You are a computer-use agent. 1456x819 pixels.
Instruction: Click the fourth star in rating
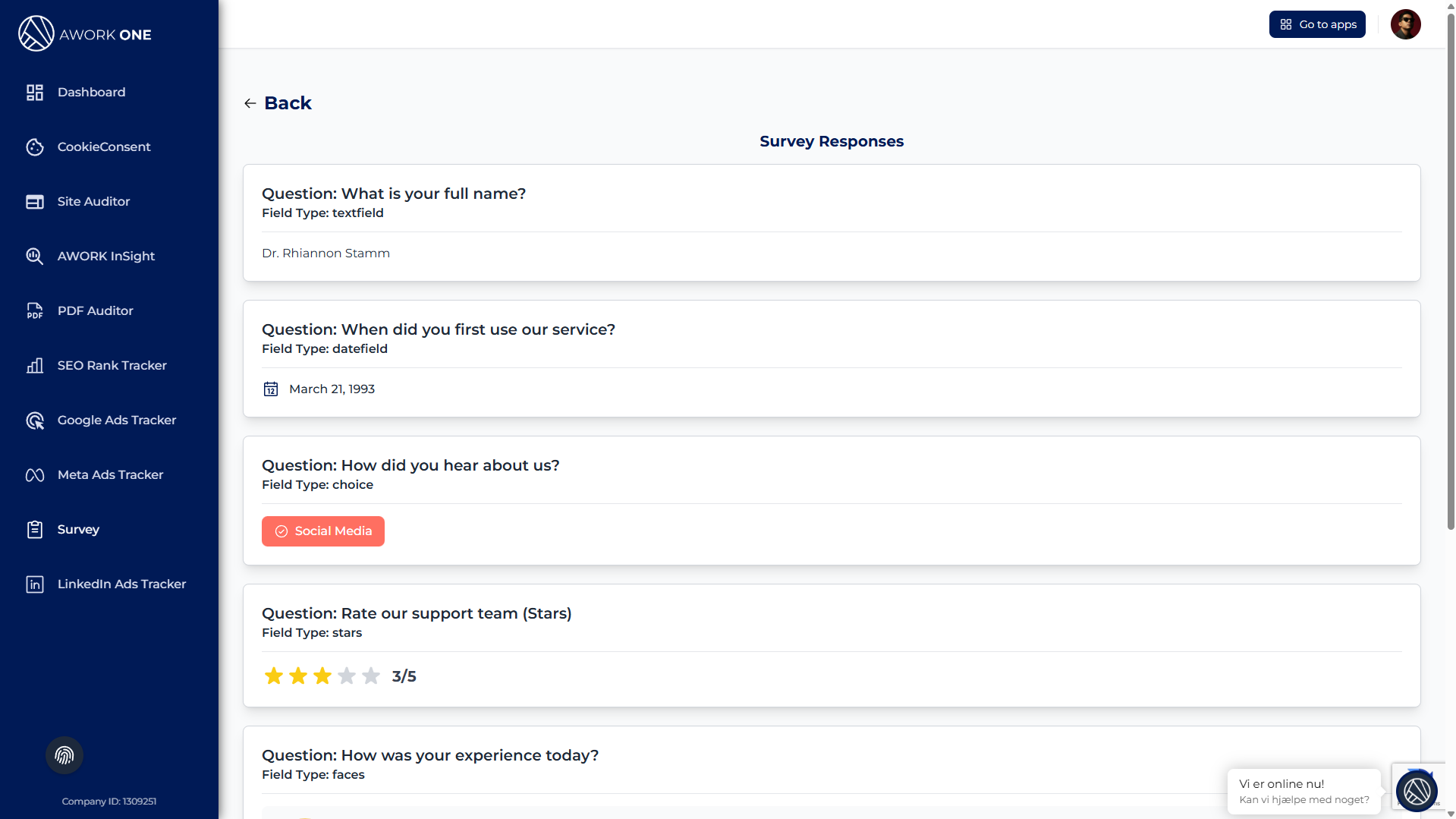(x=347, y=676)
